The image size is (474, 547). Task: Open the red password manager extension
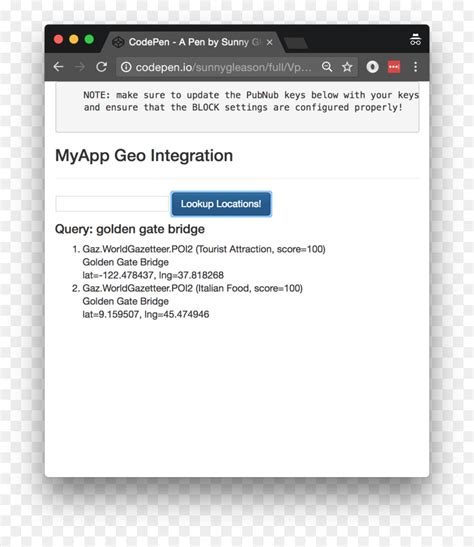(394, 67)
